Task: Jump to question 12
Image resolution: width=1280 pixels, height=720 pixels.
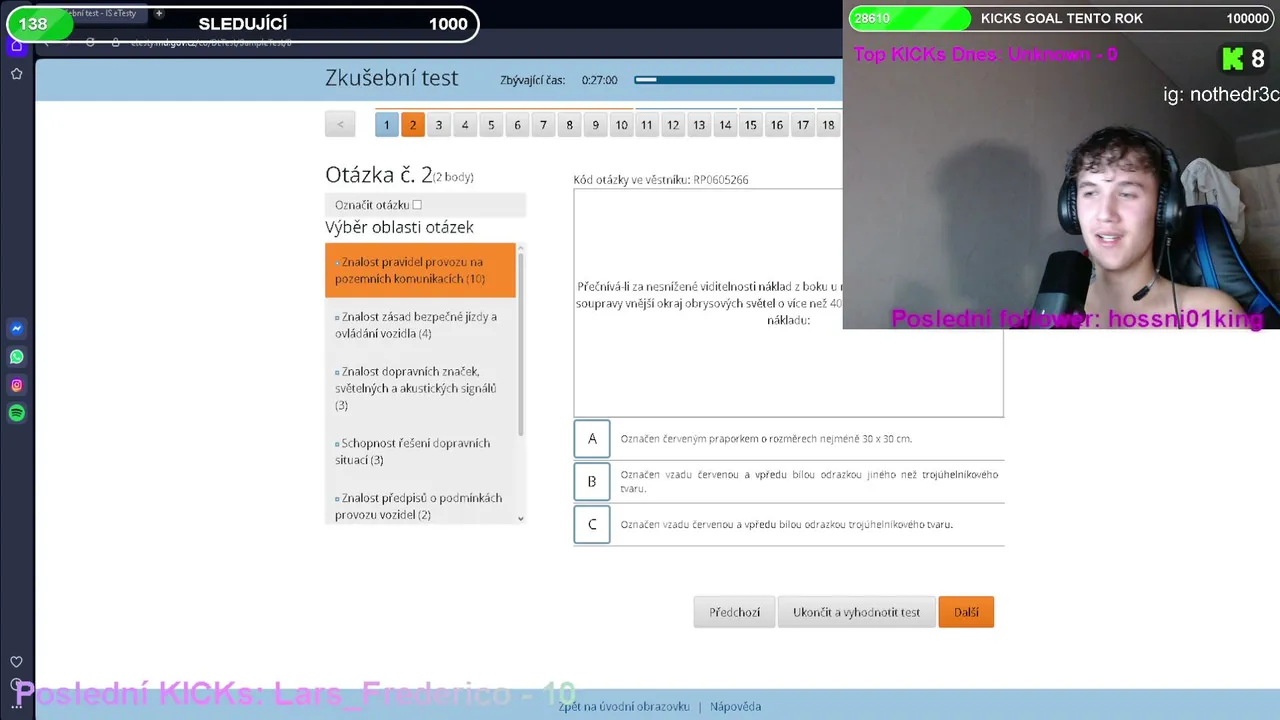Action: (673, 125)
